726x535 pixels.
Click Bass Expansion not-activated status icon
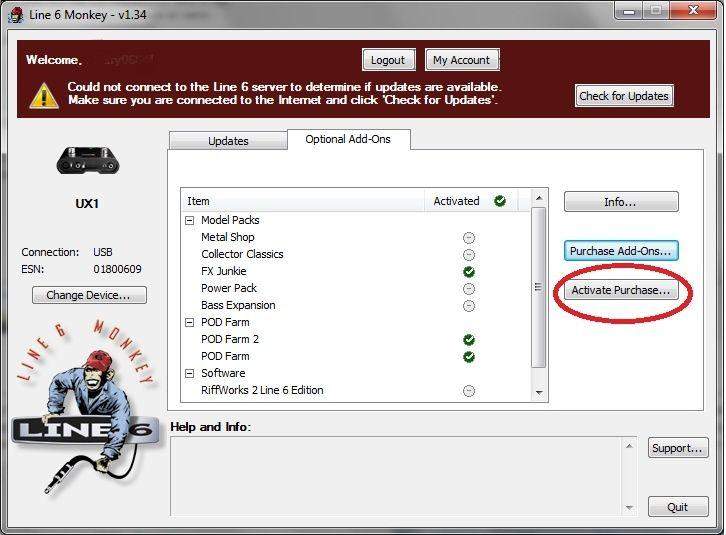(469, 306)
